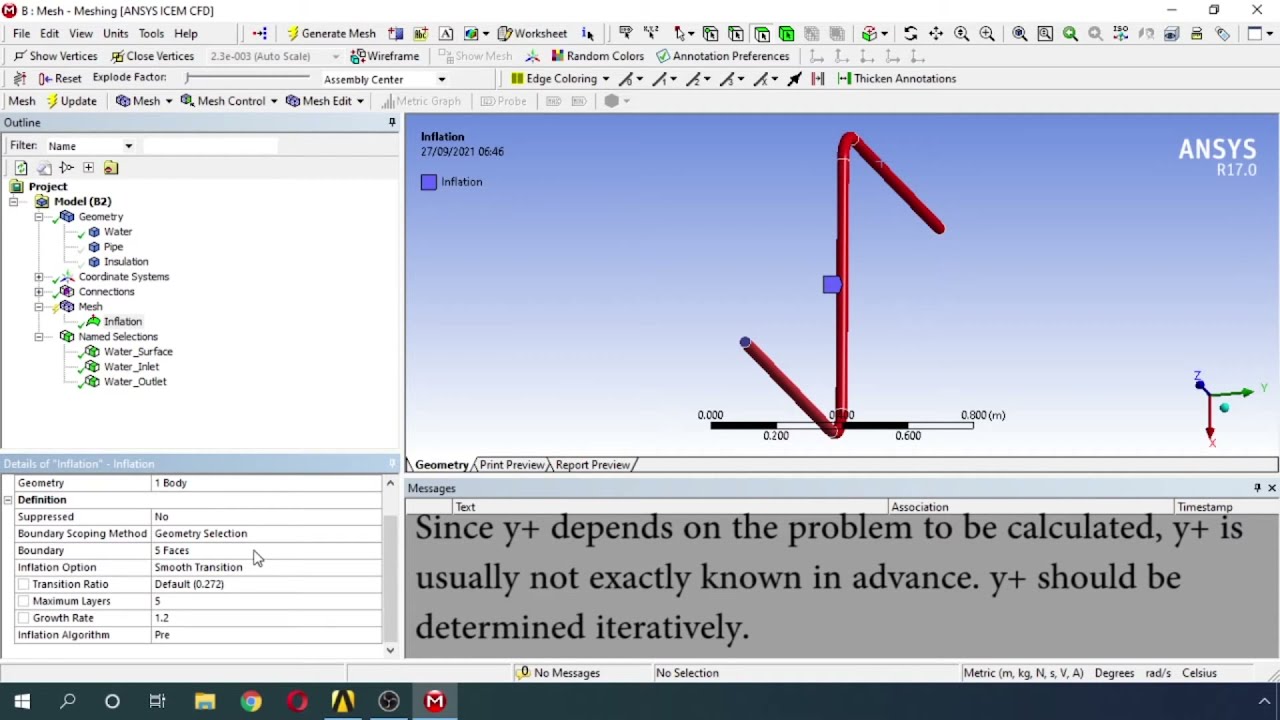Toggle Thicken Annotations
Image resolution: width=1280 pixels, height=720 pixels.
click(x=896, y=78)
